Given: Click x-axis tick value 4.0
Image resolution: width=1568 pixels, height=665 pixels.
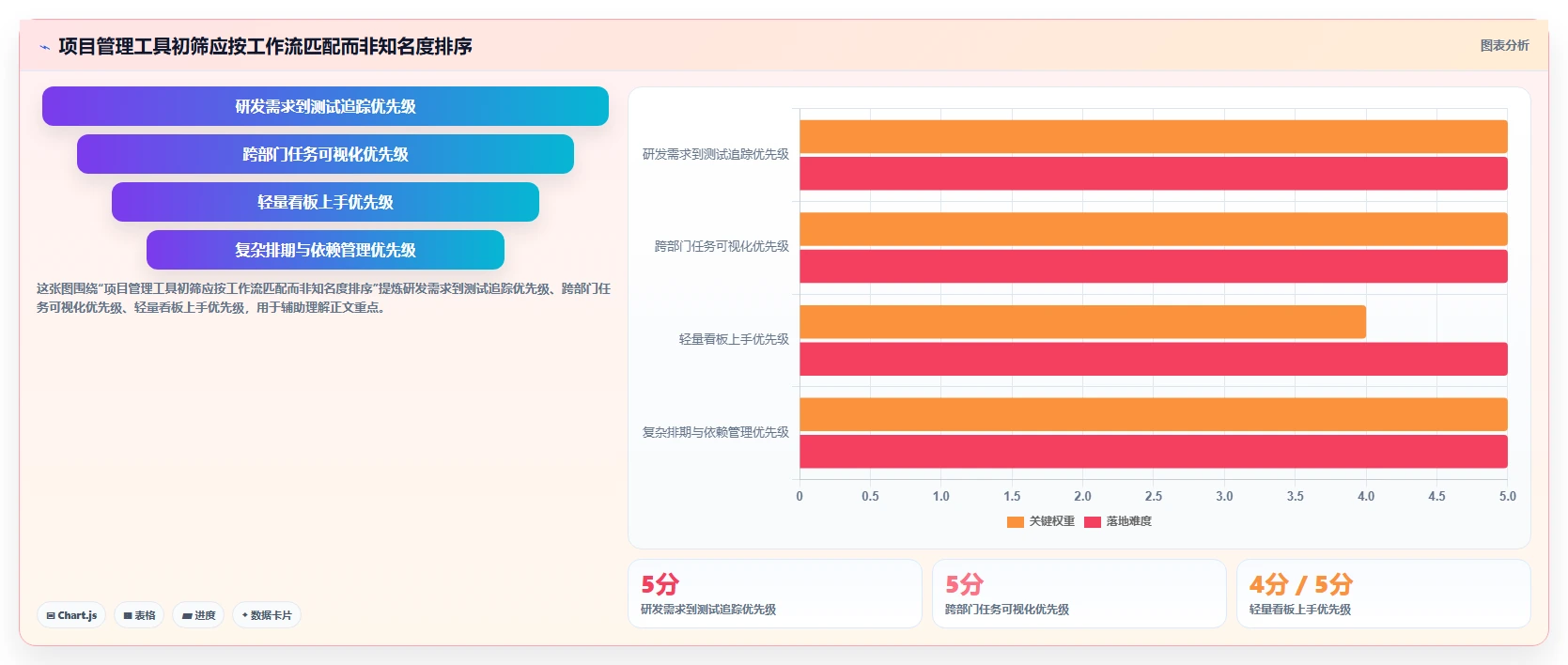Looking at the screenshot, I should click(x=1366, y=496).
